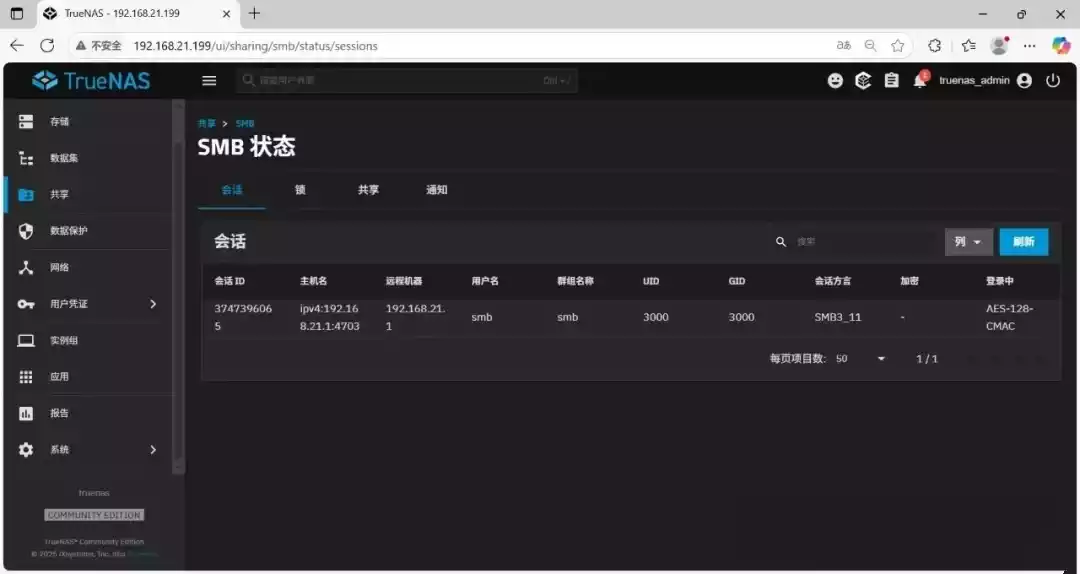Click the GID column header
This screenshot has height=574, width=1080.
[736, 281]
